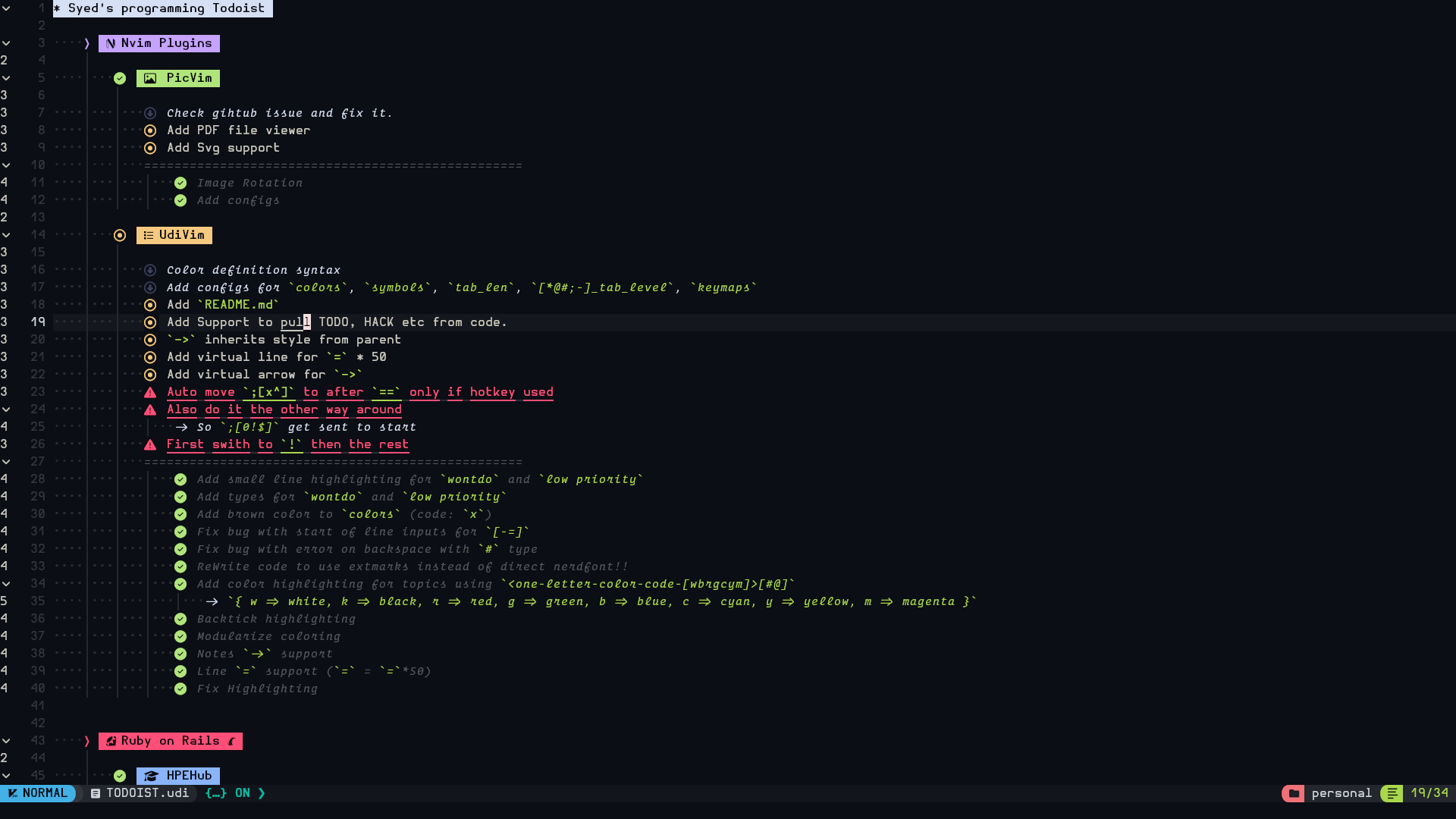Image resolution: width=1456 pixels, height=819 pixels.
Task: Click the warning triangle beside 'Auto move' task
Action: pos(150,392)
